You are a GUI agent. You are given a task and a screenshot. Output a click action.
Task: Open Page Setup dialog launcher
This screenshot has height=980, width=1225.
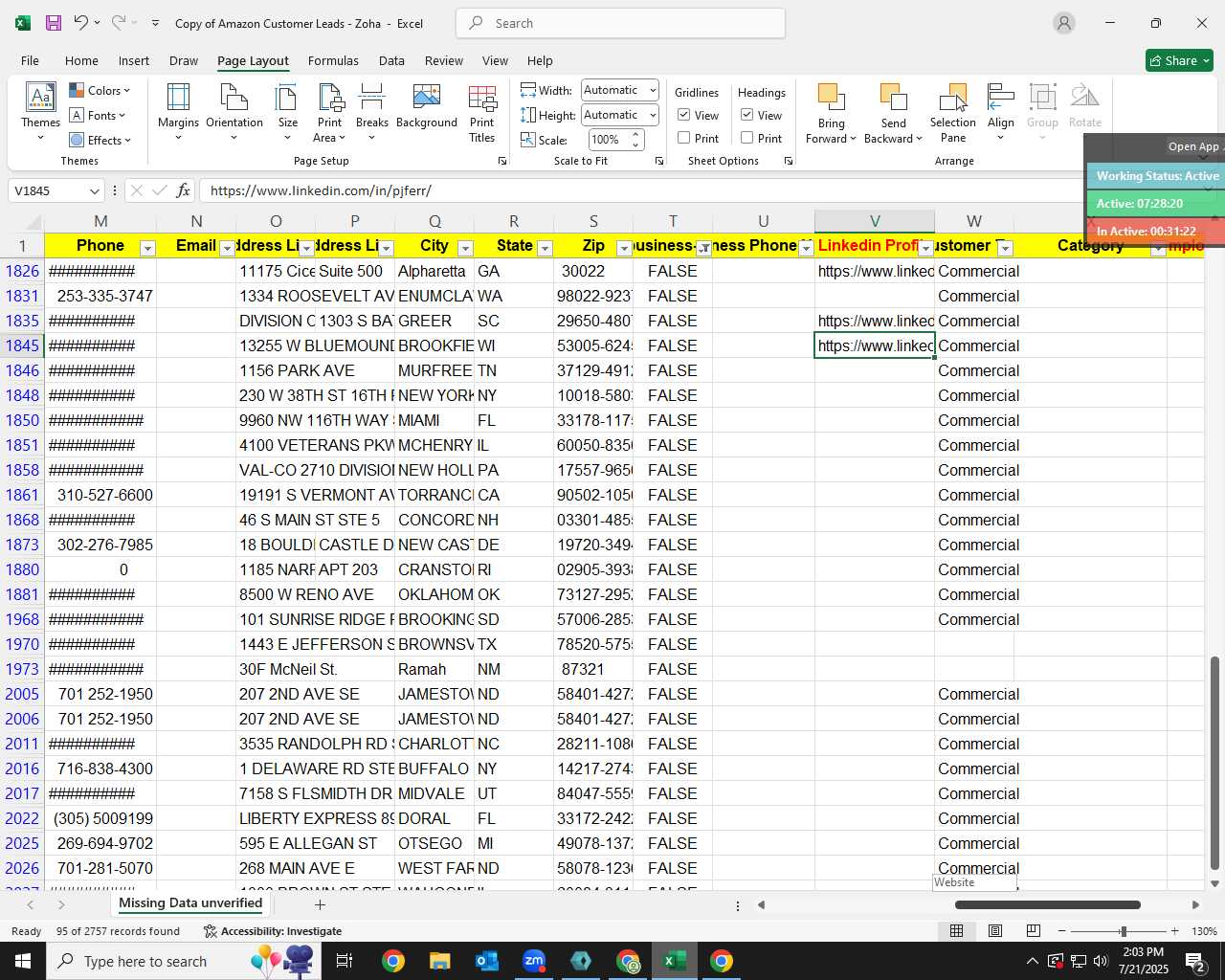502,162
